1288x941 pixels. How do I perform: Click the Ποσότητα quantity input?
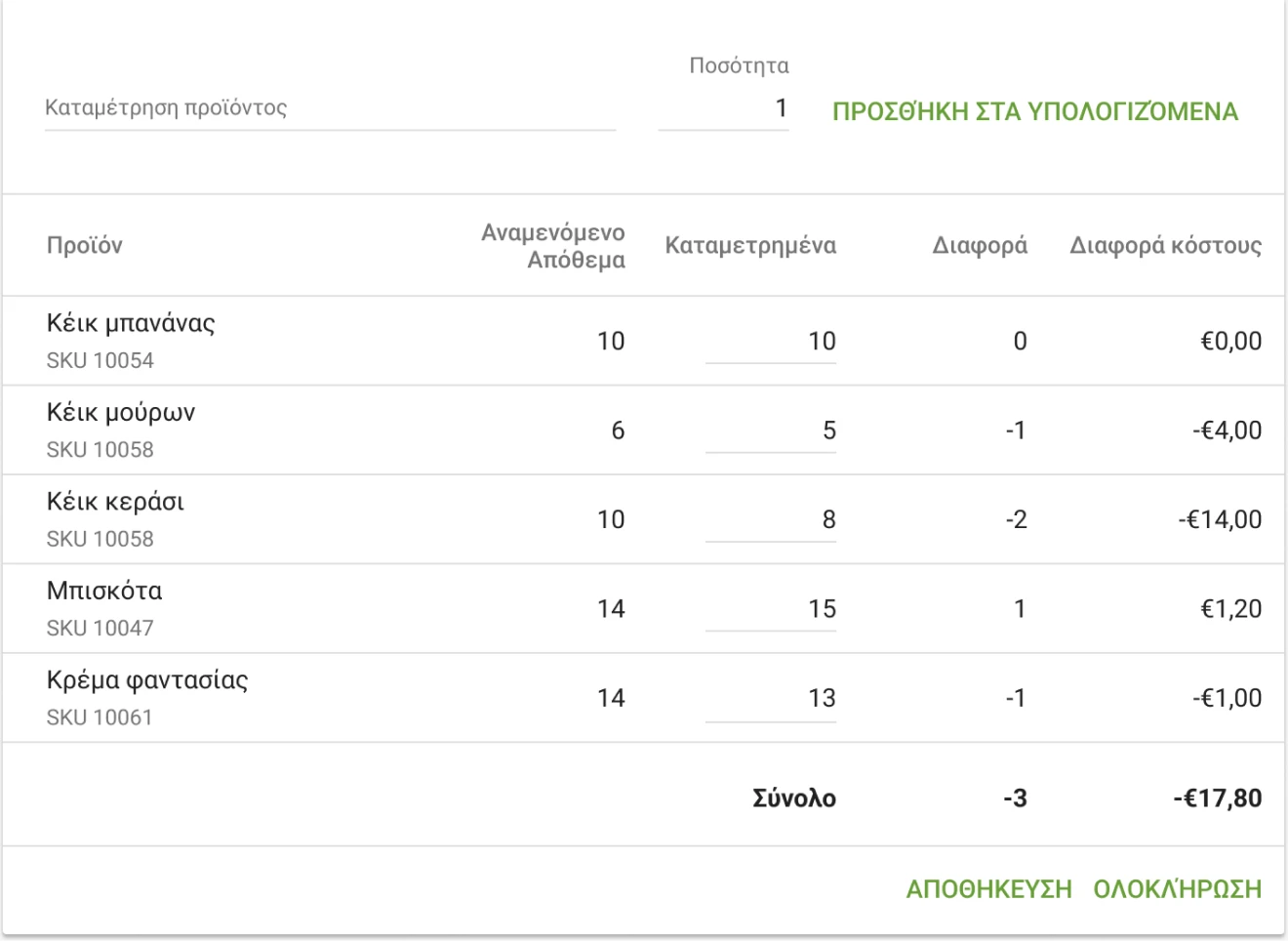coord(724,108)
